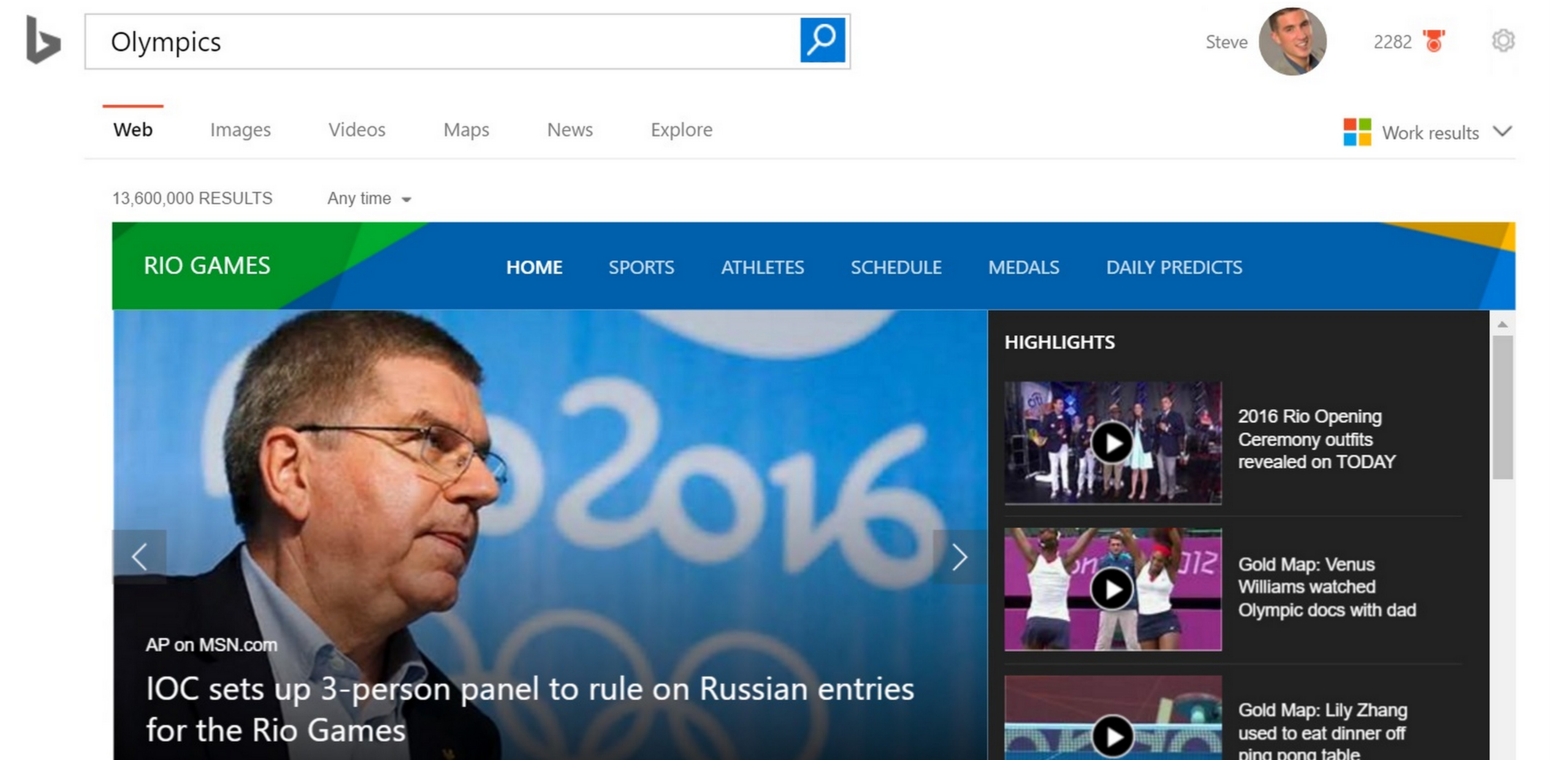Screen dimensions: 1568x760
Task: Advance to the next carousel slide
Action: 960,557
